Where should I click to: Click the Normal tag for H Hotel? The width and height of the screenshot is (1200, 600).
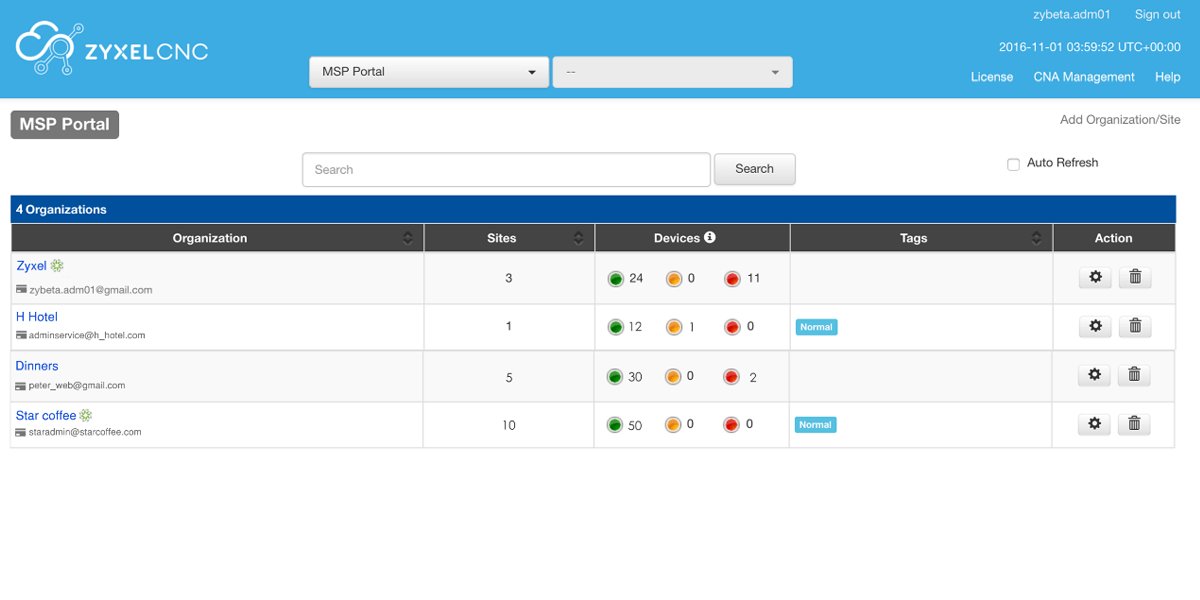pyautogui.click(x=816, y=327)
